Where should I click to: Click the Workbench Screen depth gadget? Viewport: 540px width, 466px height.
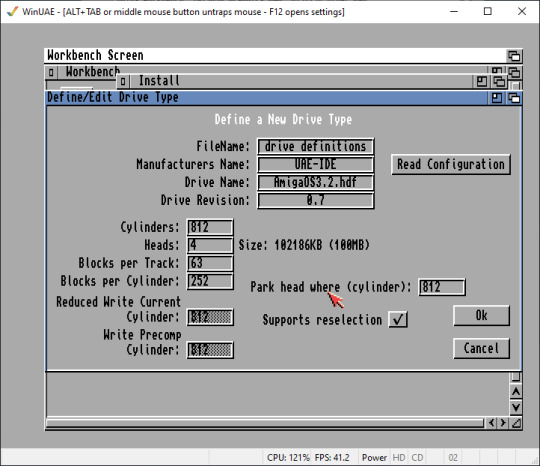point(515,55)
